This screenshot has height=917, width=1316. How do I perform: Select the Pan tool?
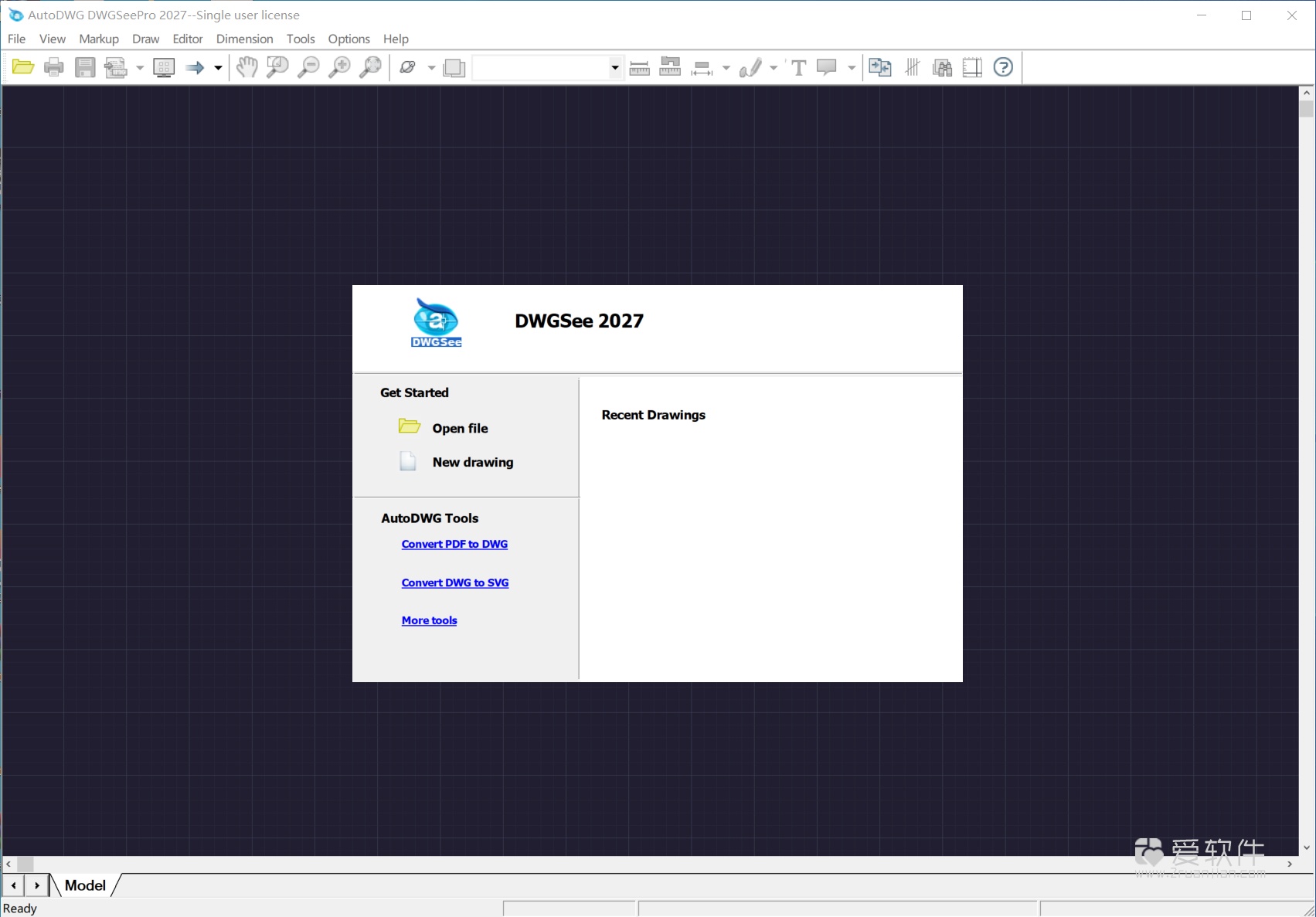(x=247, y=67)
